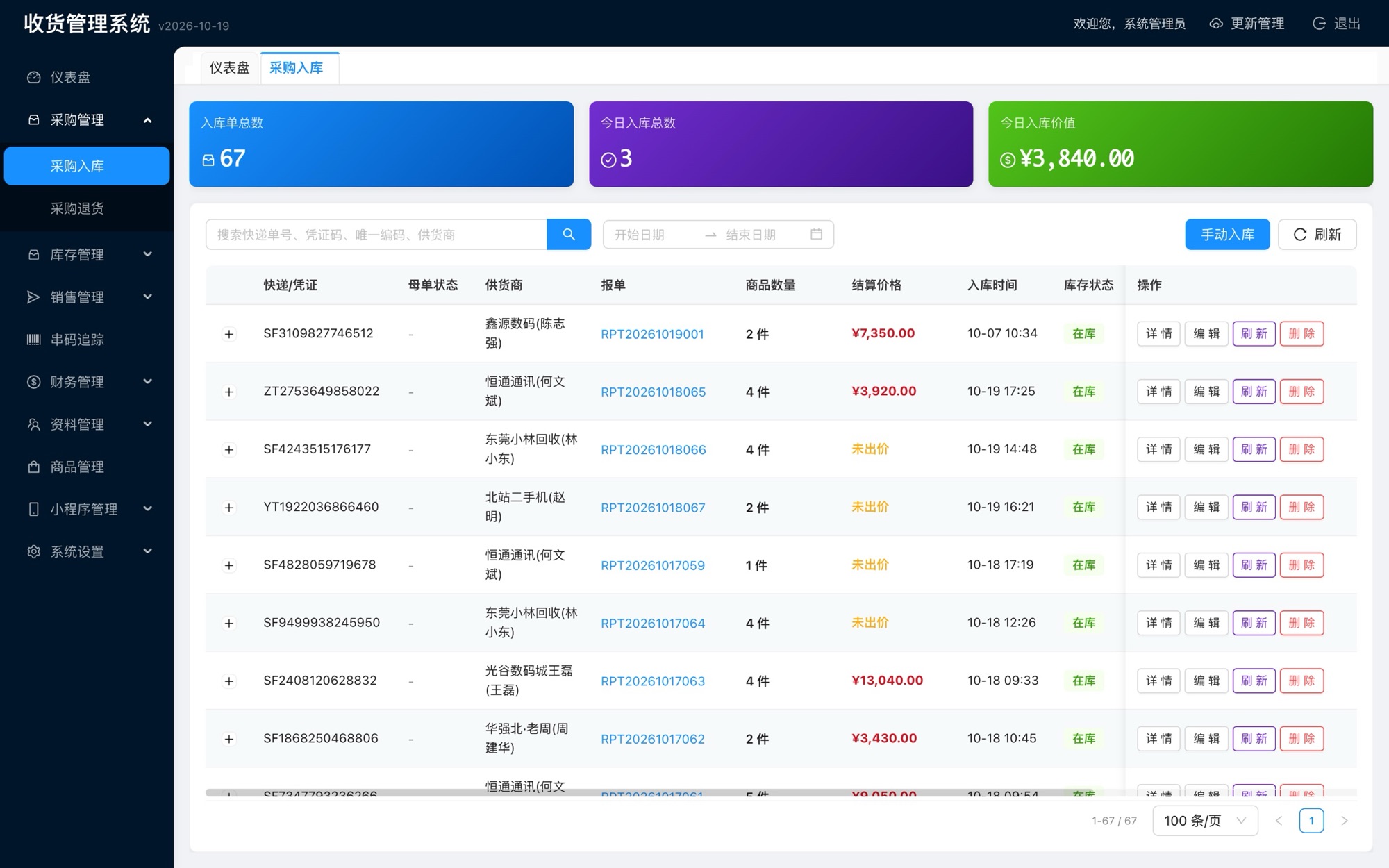1389x868 pixels.
Task: Click the 系统设置 gear icon
Action: coord(33,551)
